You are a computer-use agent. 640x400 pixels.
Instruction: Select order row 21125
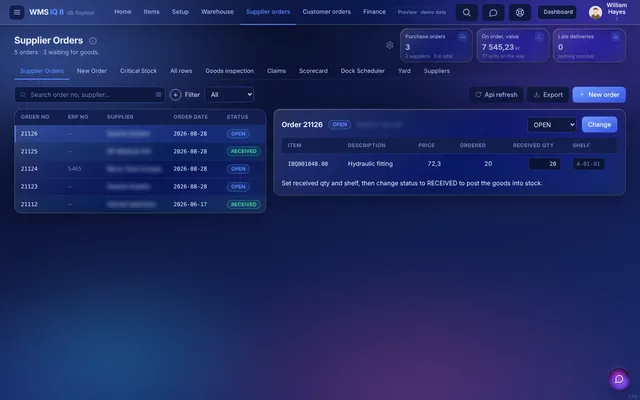pyautogui.click(x=140, y=151)
